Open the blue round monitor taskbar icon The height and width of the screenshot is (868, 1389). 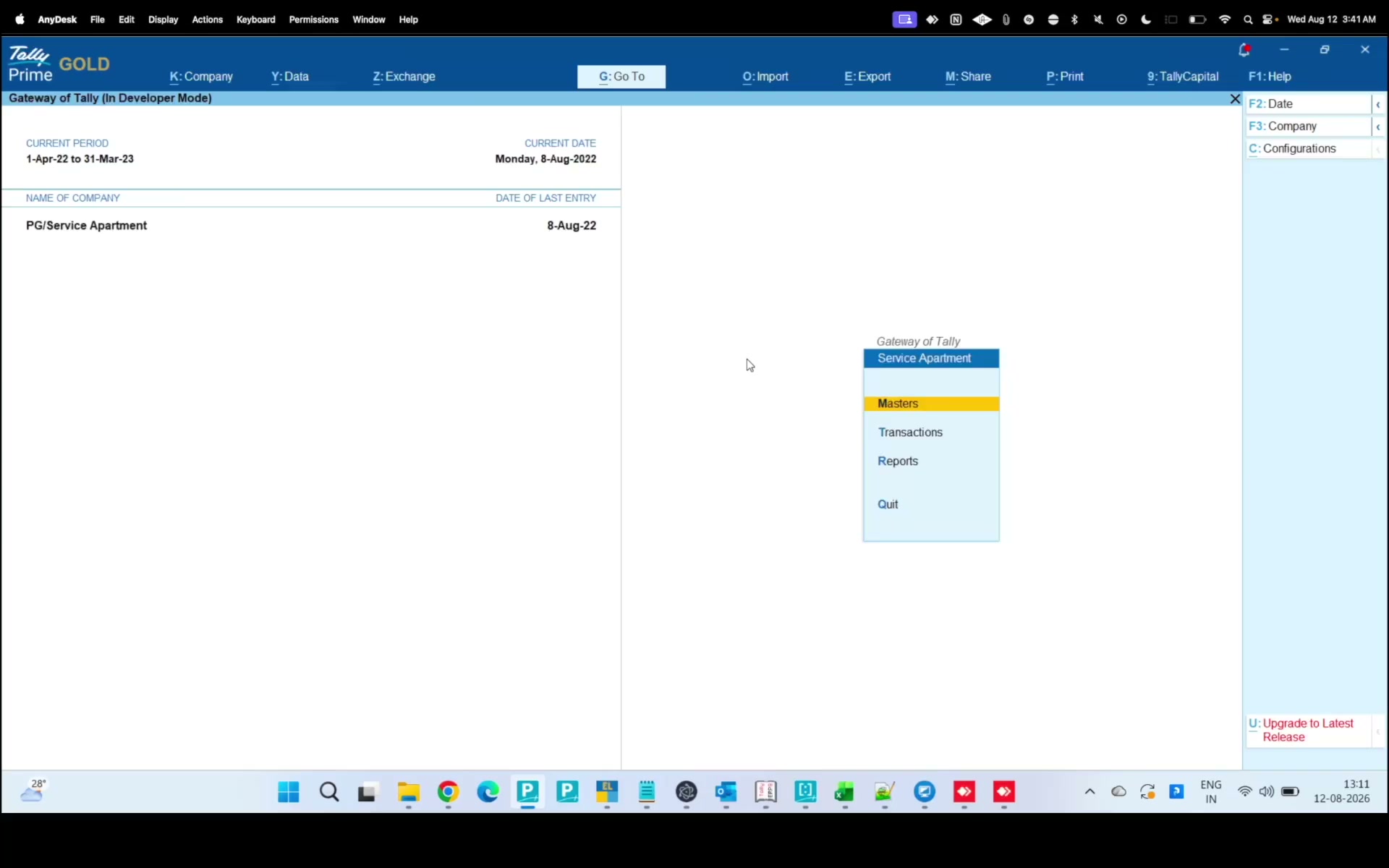[x=925, y=792]
